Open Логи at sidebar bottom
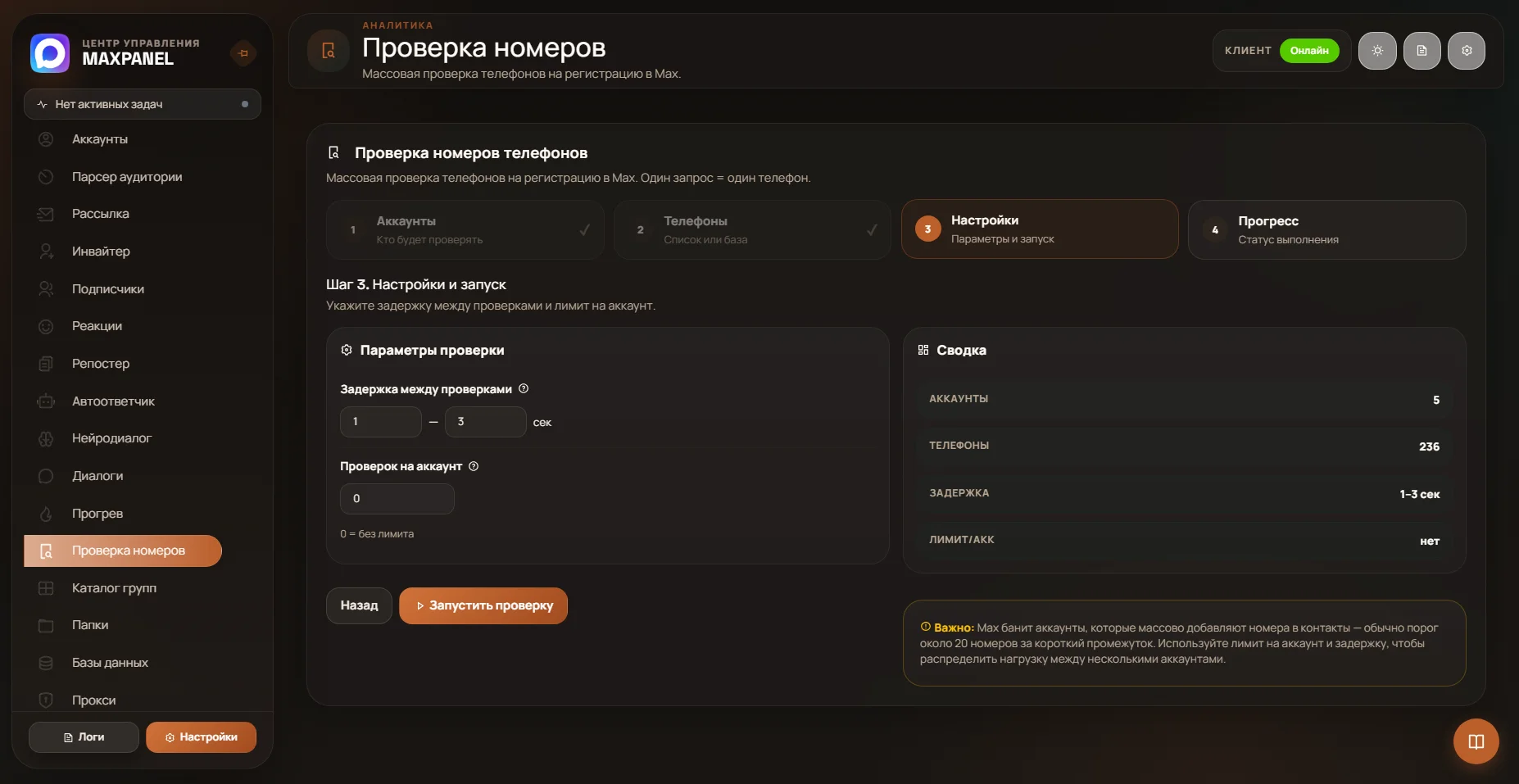The width and height of the screenshot is (1519, 784). [84, 737]
